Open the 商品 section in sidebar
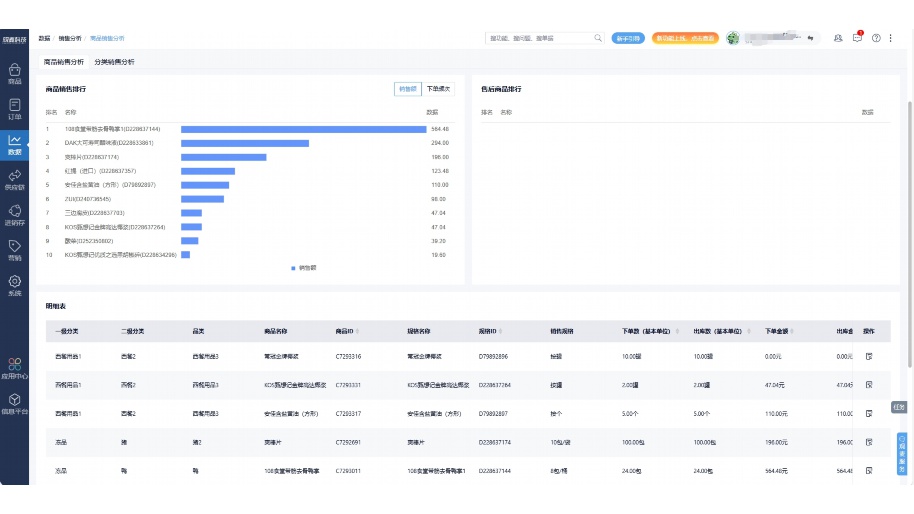Image resolution: width=914 pixels, height=514 pixels. [x=14, y=74]
